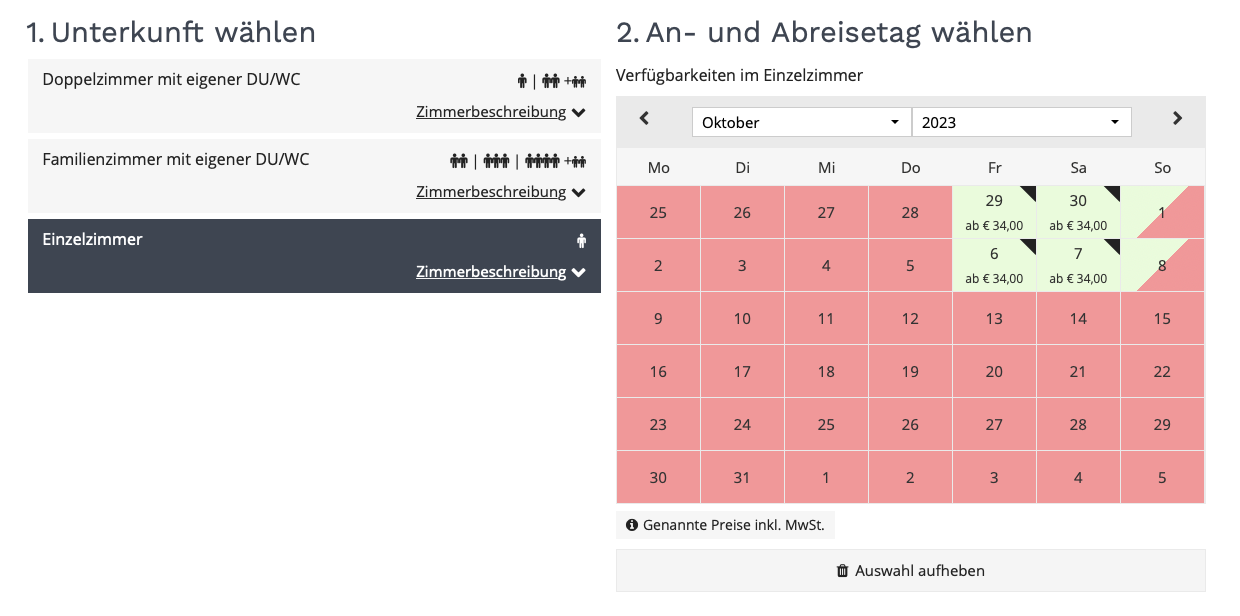Select Familienzimmer mit eigener DU/WC
Image resolution: width=1240 pixels, height=616 pixels.
tap(176, 159)
